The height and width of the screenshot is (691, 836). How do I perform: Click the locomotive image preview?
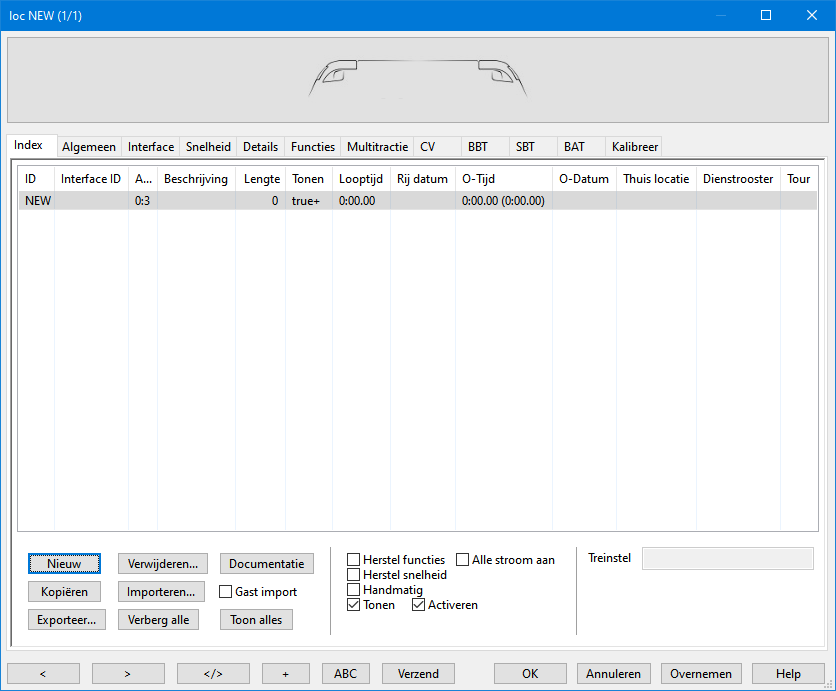(417, 80)
